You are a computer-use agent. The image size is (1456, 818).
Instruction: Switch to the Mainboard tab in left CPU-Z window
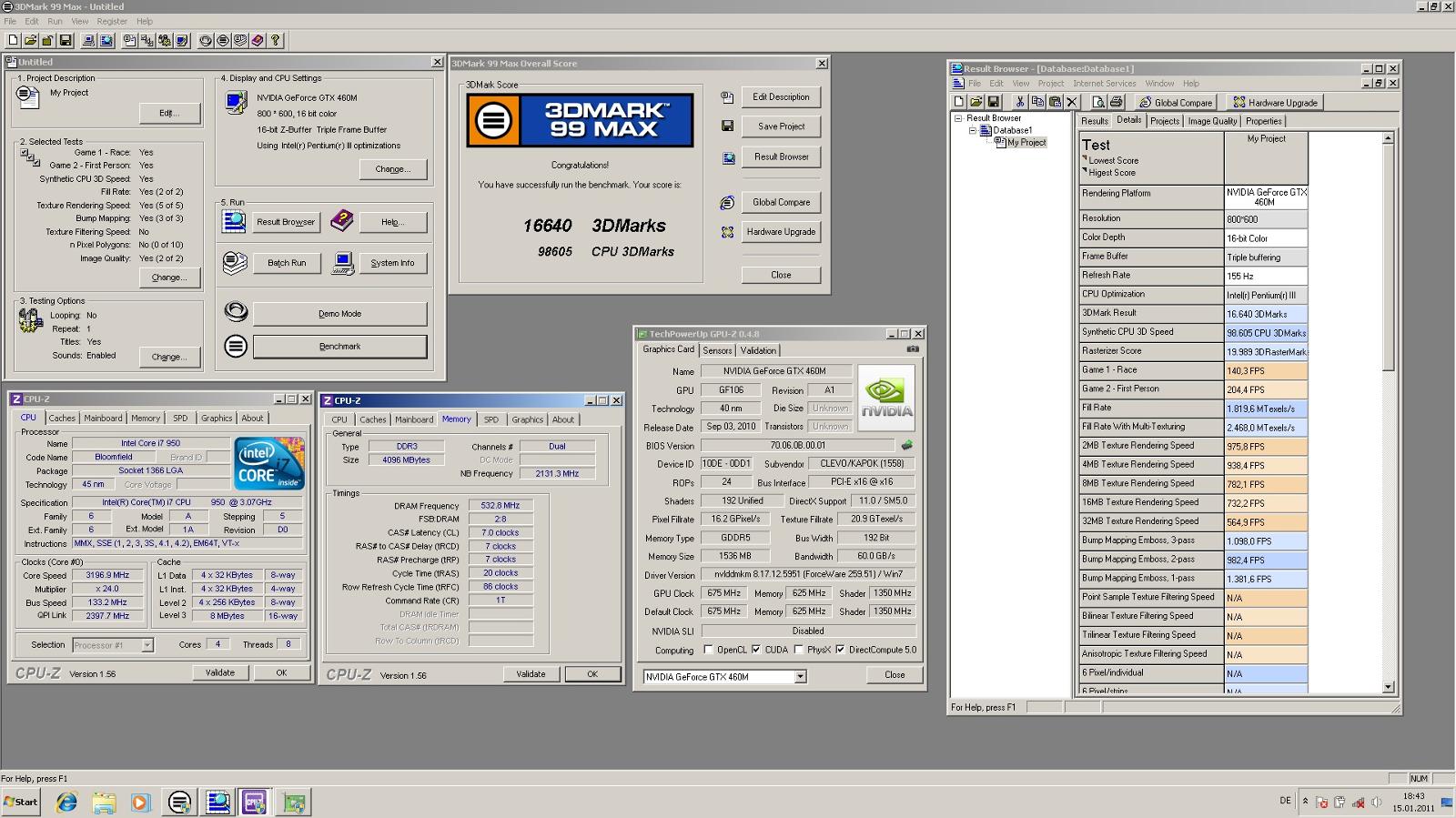pyautogui.click(x=103, y=419)
